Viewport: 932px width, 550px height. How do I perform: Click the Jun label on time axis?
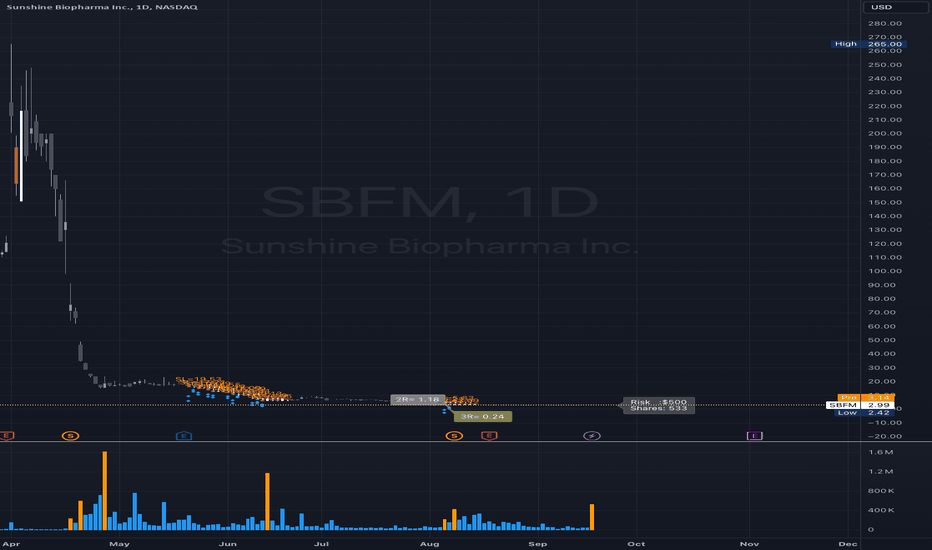[228, 544]
